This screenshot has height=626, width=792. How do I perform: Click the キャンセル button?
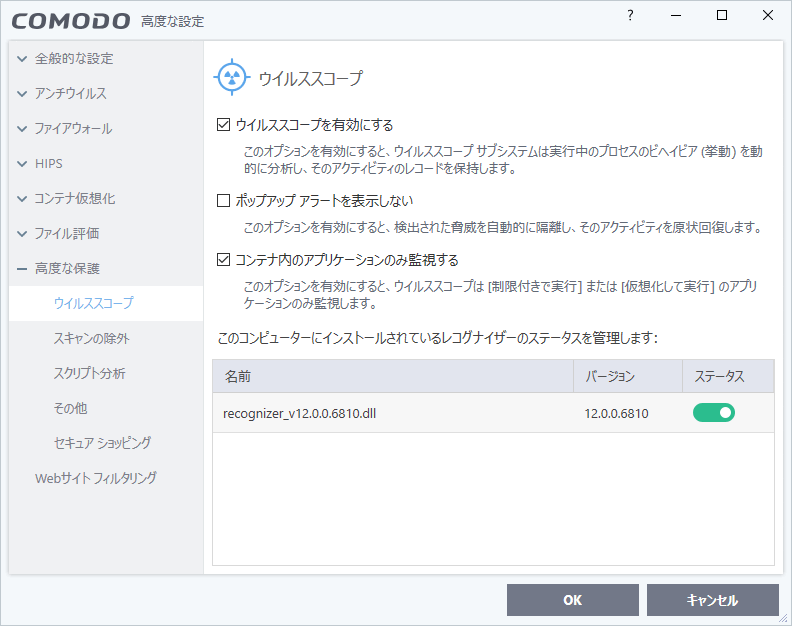click(x=712, y=600)
